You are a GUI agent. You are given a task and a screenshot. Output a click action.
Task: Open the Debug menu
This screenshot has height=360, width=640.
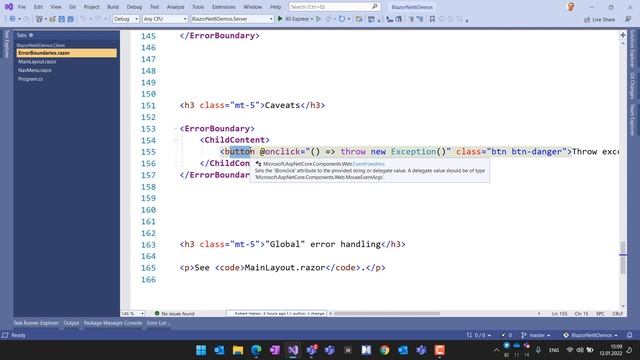tap(134, 7)
